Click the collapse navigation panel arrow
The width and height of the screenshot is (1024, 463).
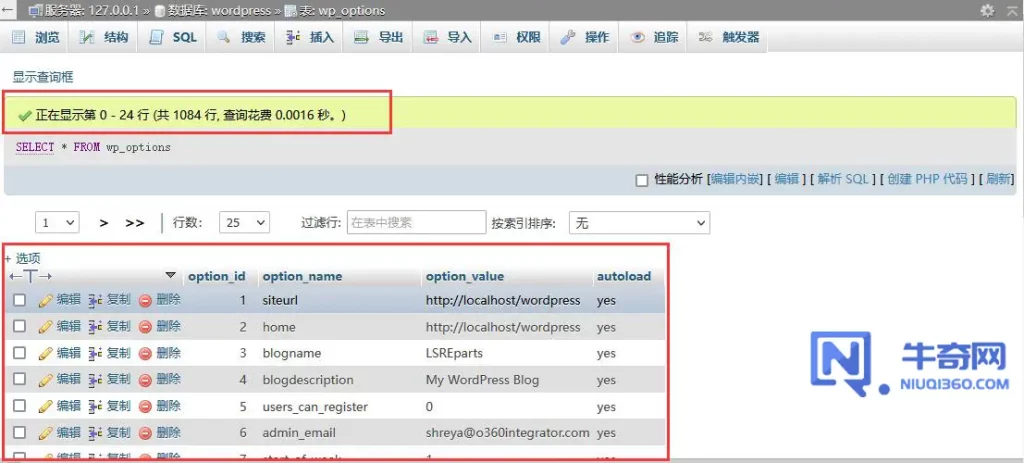coord(8,10)
